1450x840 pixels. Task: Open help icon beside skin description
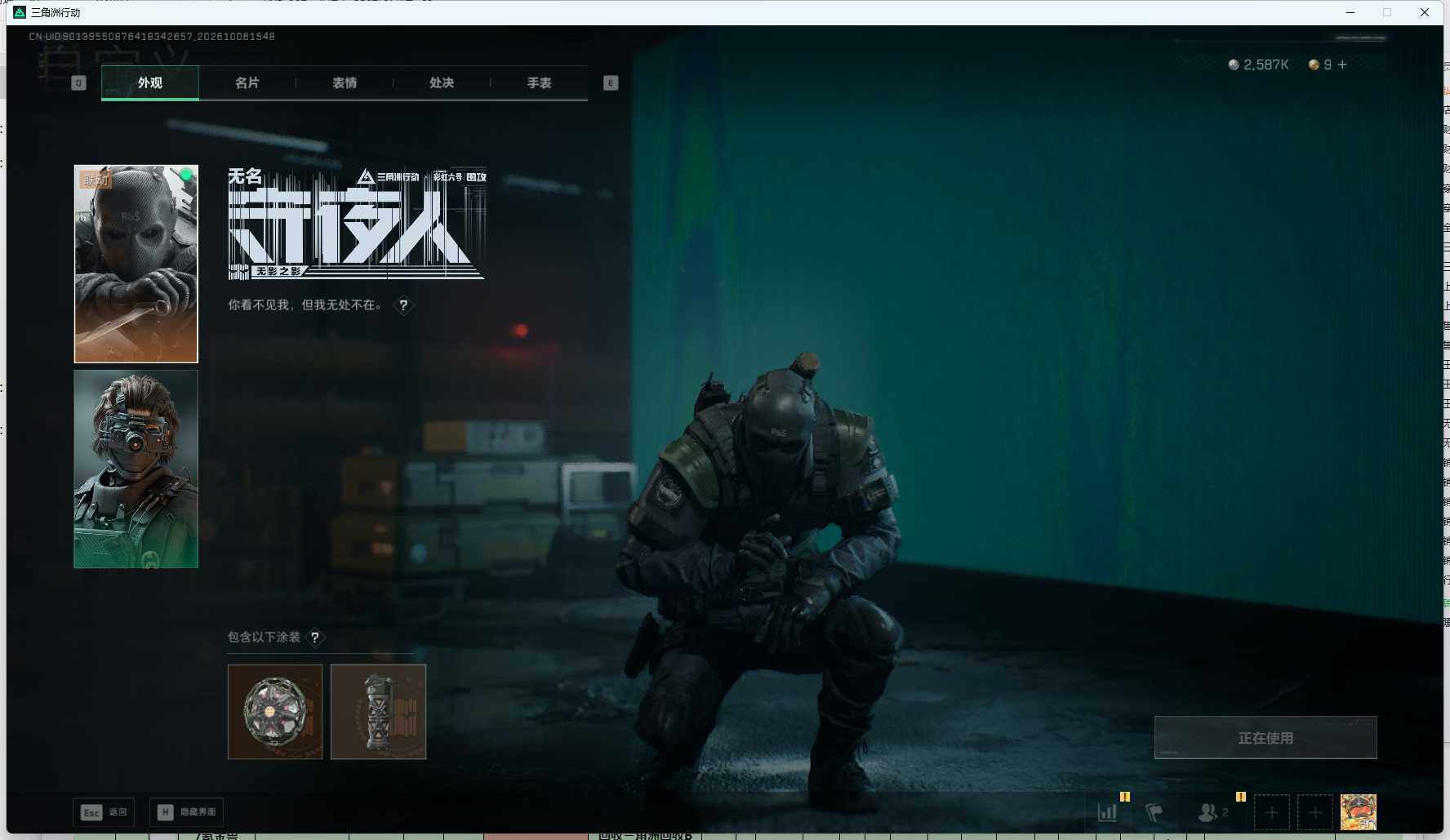403,305
